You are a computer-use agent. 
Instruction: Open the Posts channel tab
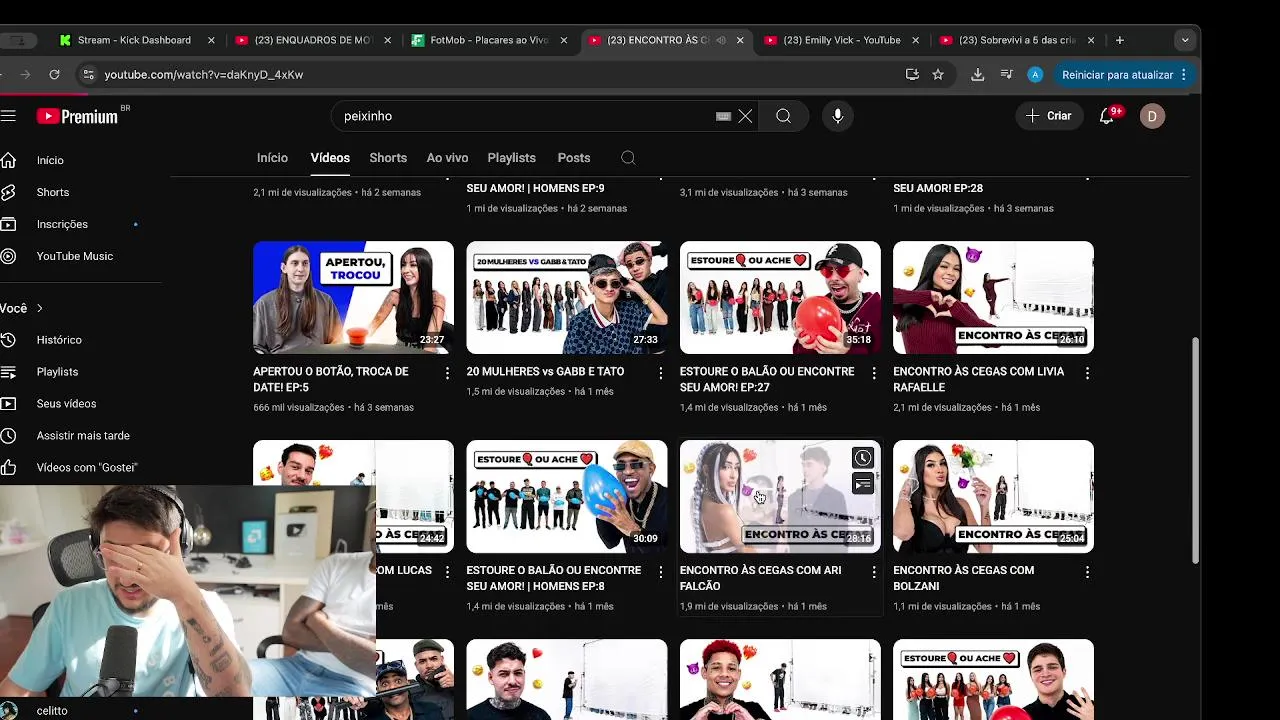574,158
